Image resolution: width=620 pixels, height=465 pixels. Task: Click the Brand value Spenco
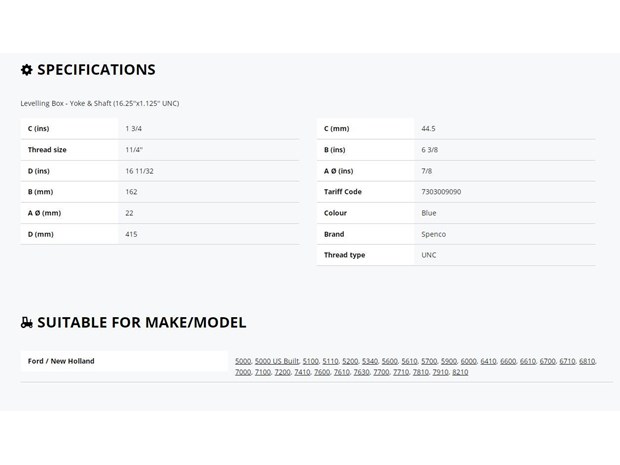pyautogui.click(x=433, y=234)
